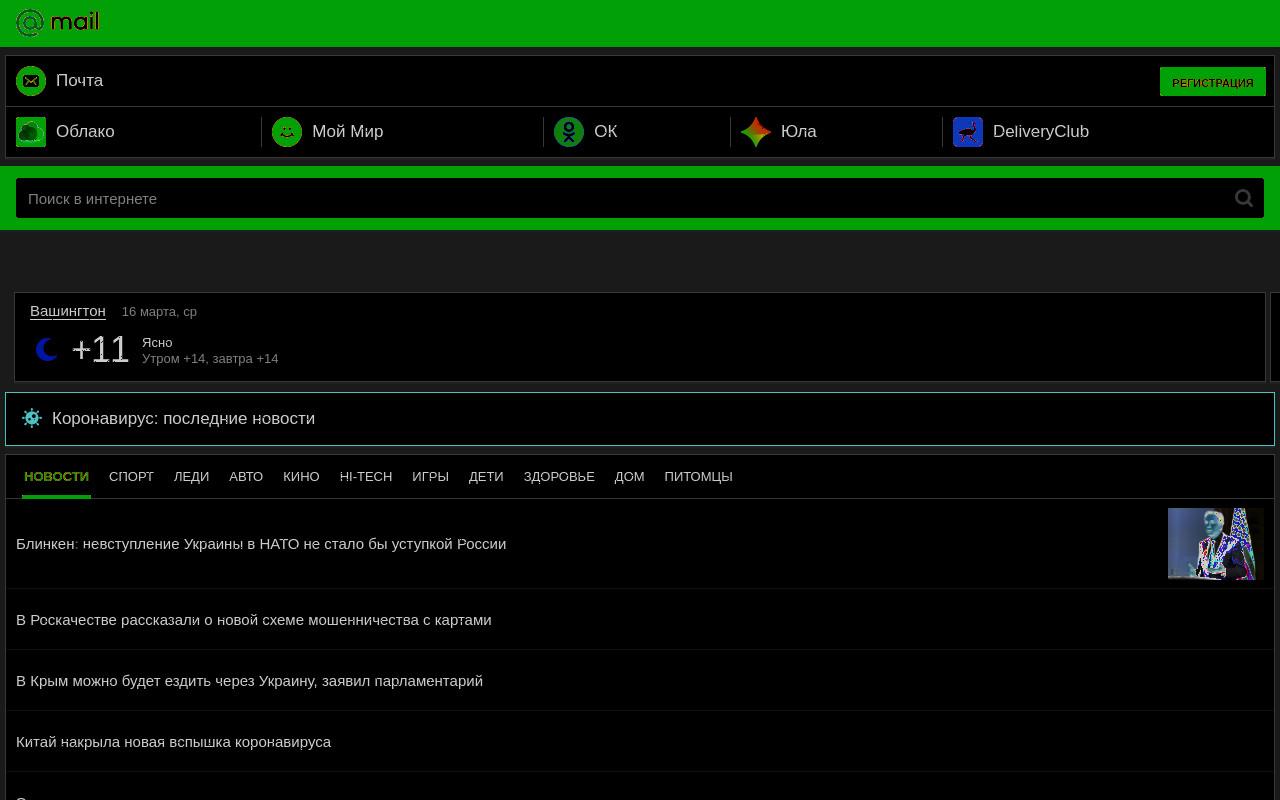Image resolution: width=1280 pixels, height=800 pixels.
Task: Switch to the Авто tab
Action: pyautogui.click(x=246, y=476)
